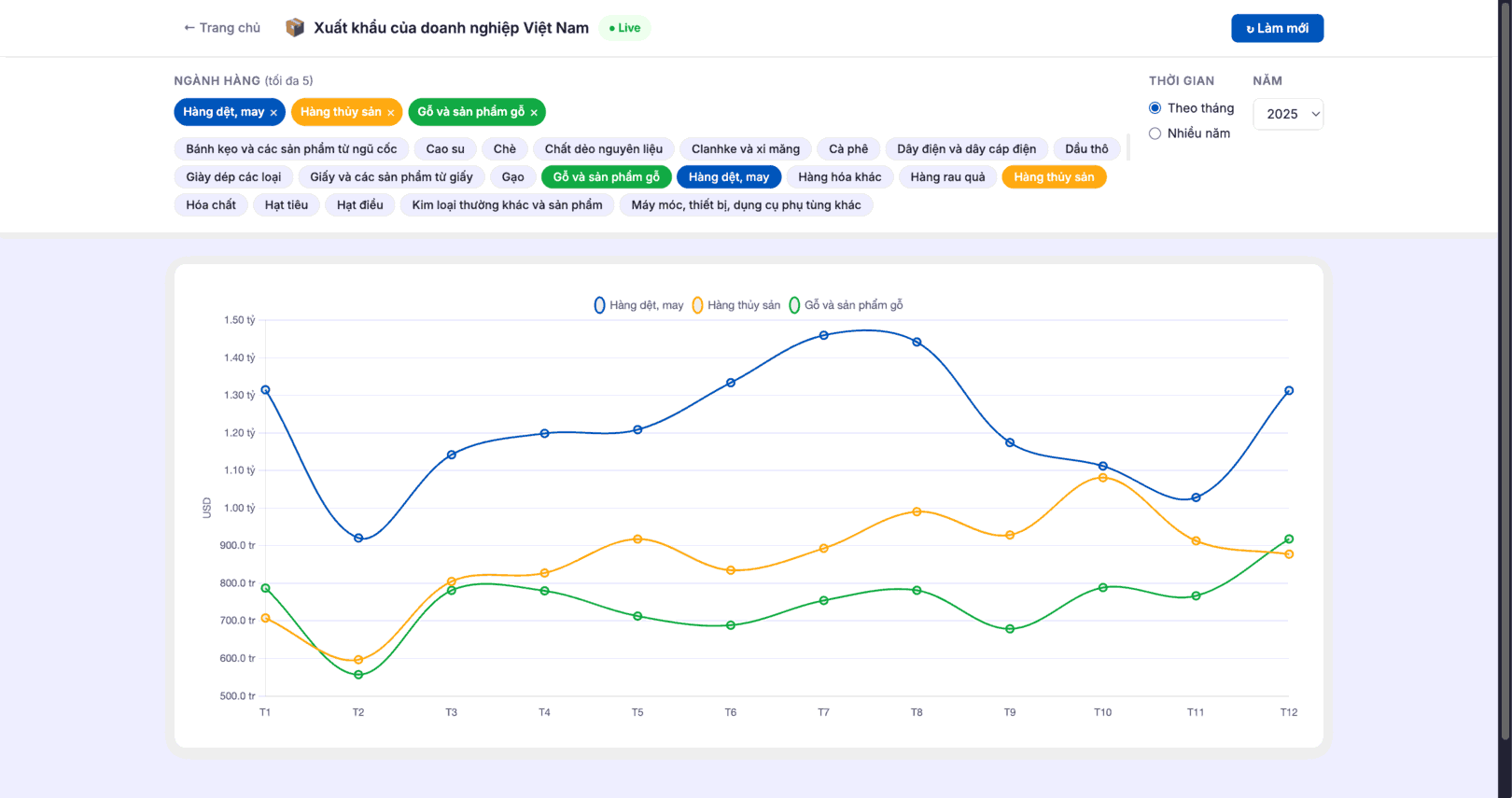Screen dimensions: 1512x798
Task: Click the T10 data point on orange line
Action: point(1103,478)
